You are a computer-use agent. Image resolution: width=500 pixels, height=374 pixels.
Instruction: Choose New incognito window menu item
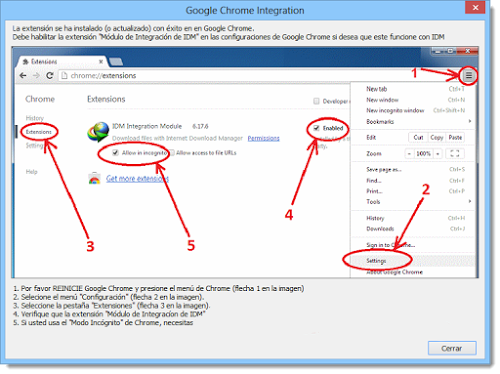[x=413, y=110]
